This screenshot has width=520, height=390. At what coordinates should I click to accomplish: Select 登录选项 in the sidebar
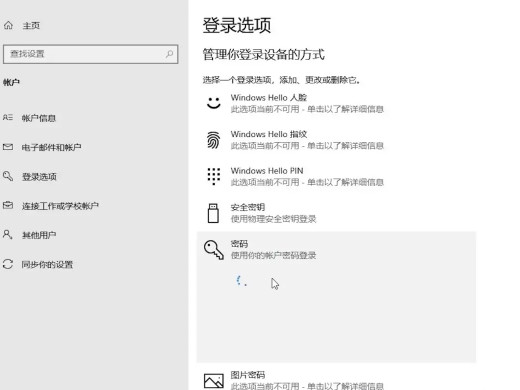39,177
